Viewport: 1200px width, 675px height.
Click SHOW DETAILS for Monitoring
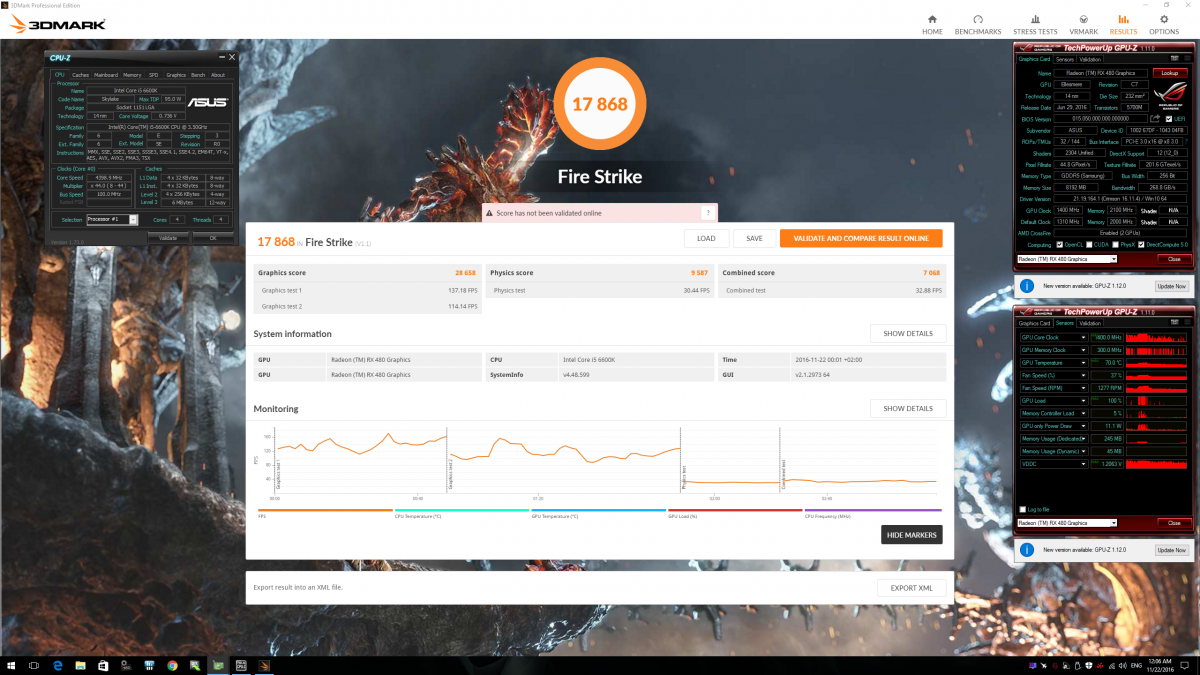(907, 408)
